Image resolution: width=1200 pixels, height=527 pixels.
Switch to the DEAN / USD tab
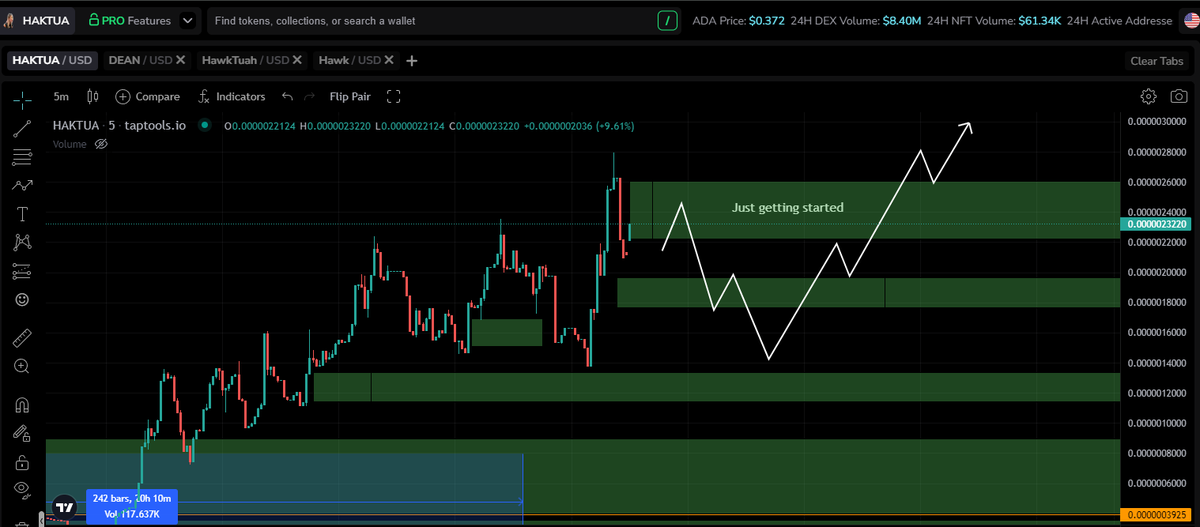click(139, 60)
